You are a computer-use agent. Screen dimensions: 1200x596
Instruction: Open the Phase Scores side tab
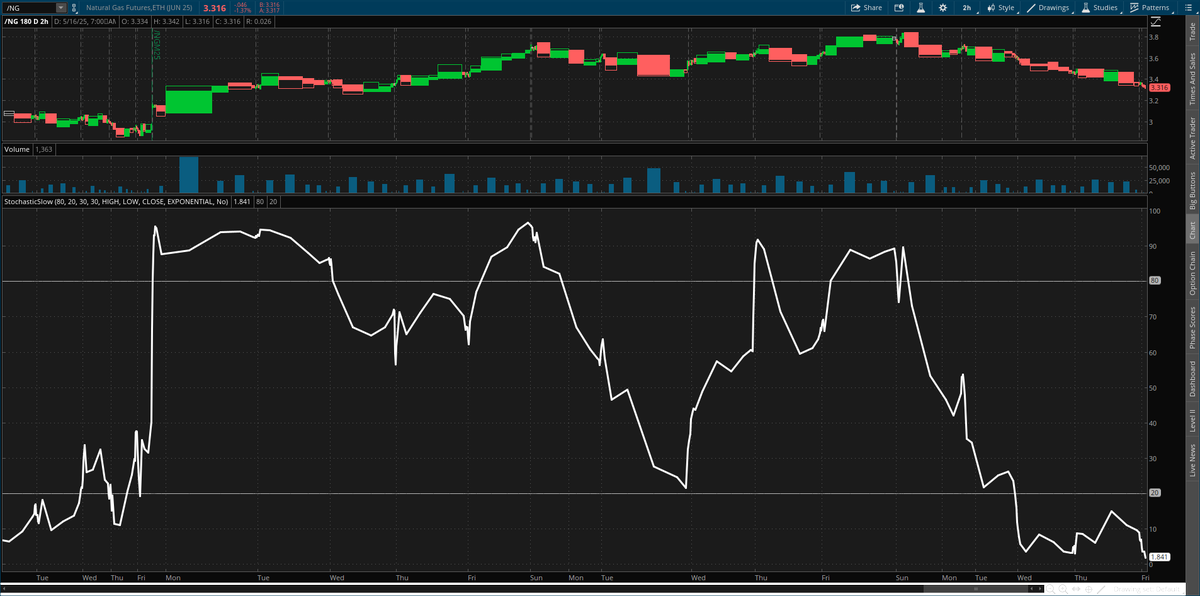[x=1191, y=327]
